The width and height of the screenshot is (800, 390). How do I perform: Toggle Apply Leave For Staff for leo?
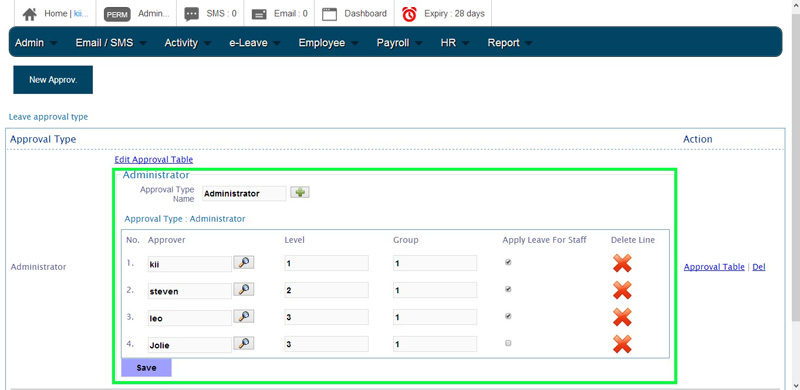pyautogui.click(x=508, y=316)
